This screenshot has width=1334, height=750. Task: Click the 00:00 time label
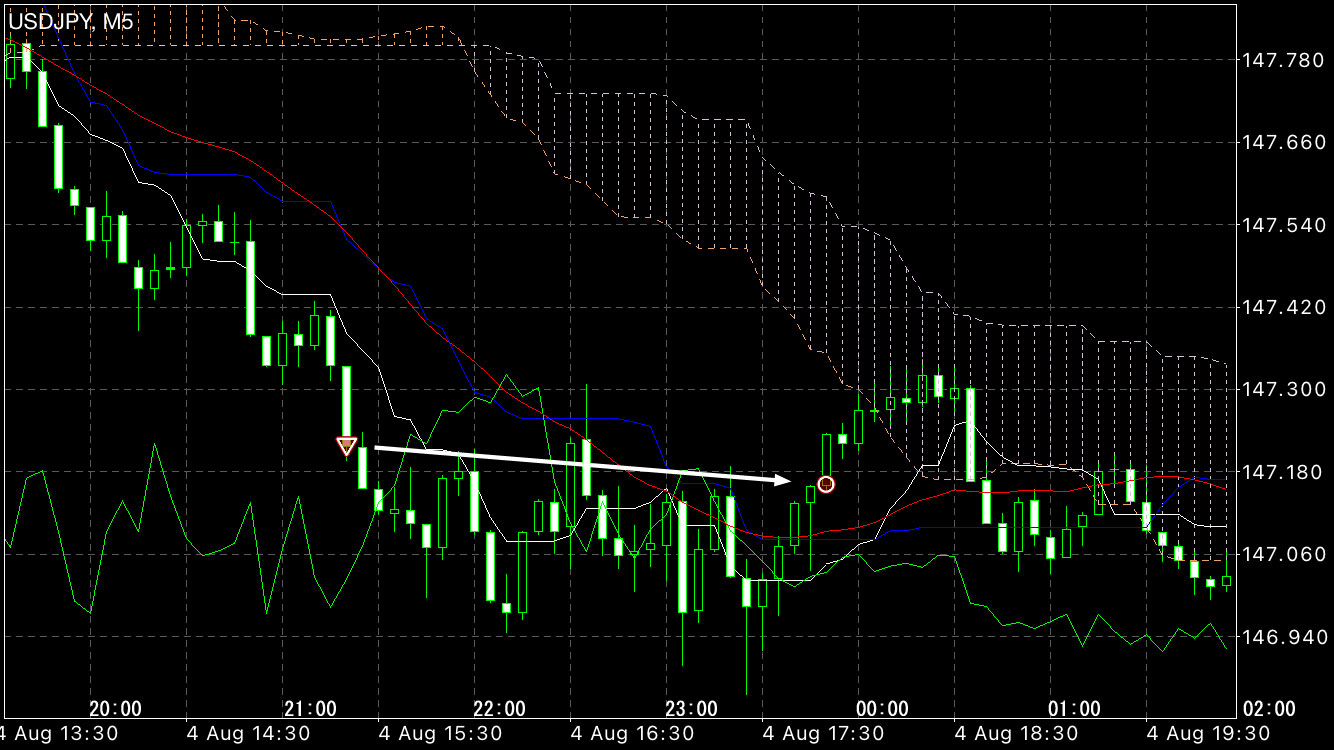tap(883, 709)
